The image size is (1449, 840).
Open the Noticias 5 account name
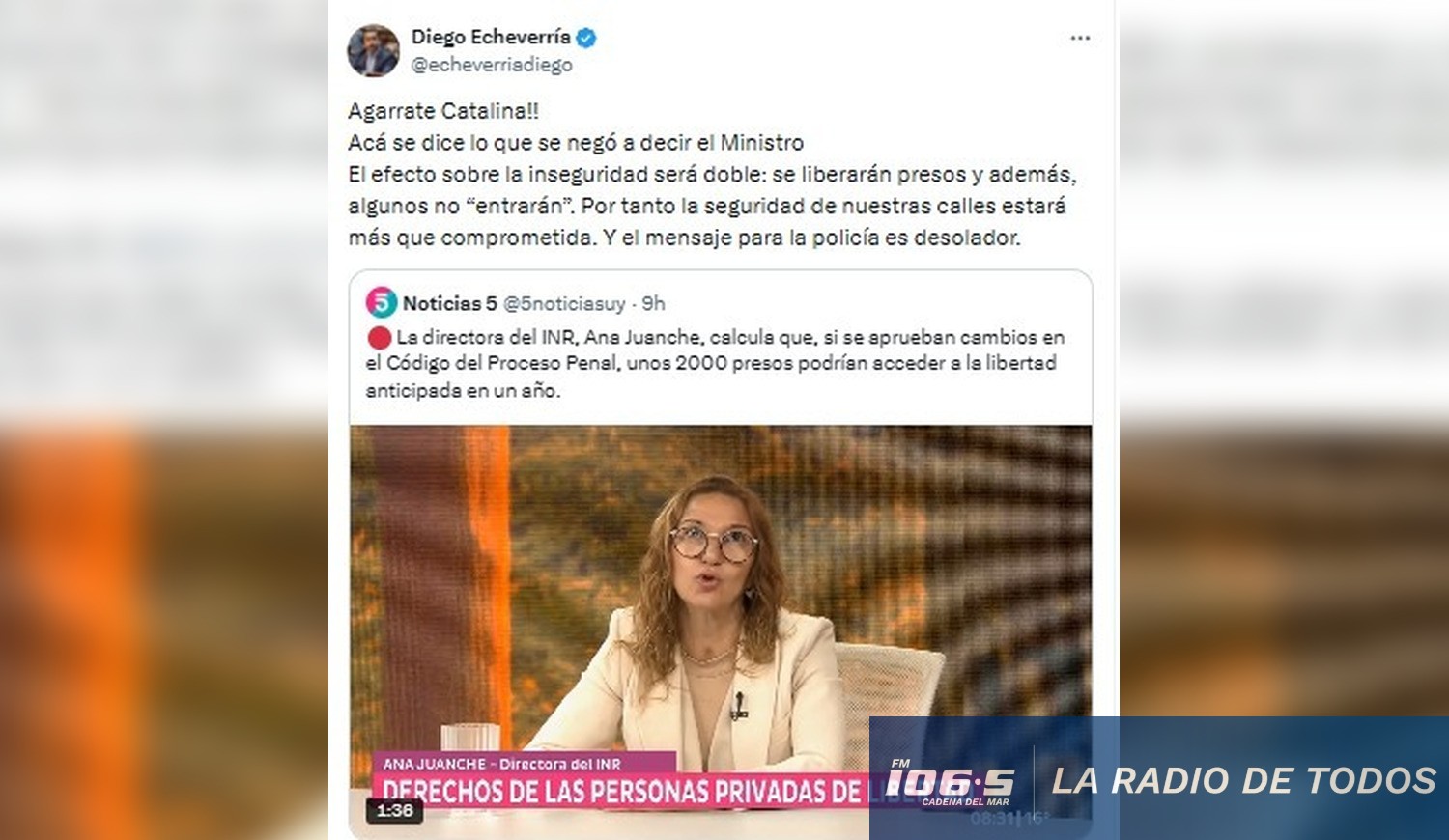(x=450, y=303)
